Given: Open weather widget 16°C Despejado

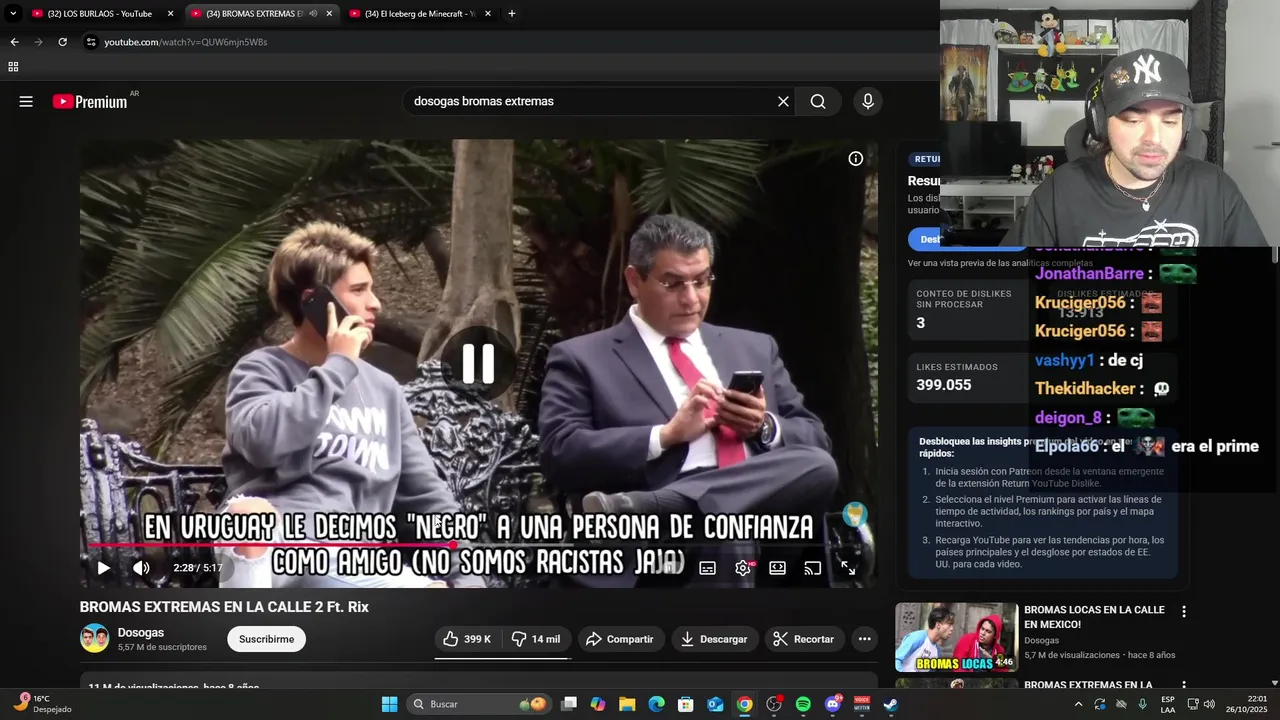Looking at the screenshot, I should [x=41, y=704].
